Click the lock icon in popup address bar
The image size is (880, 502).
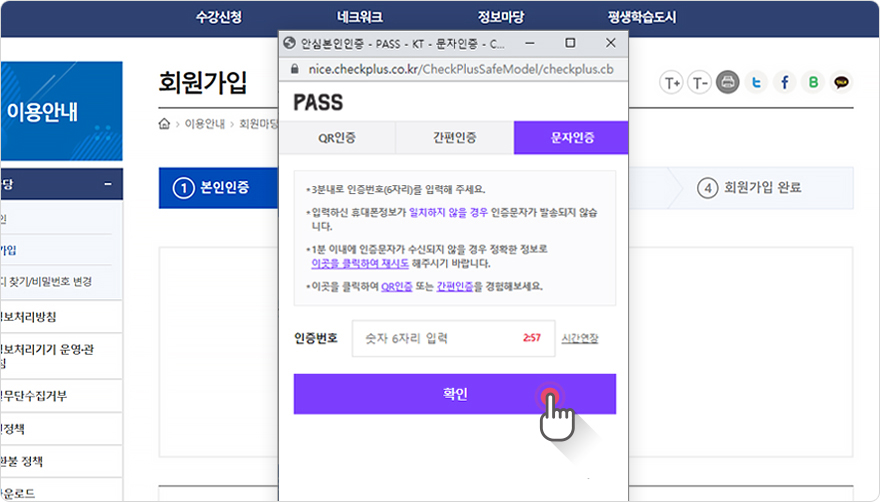294,69
